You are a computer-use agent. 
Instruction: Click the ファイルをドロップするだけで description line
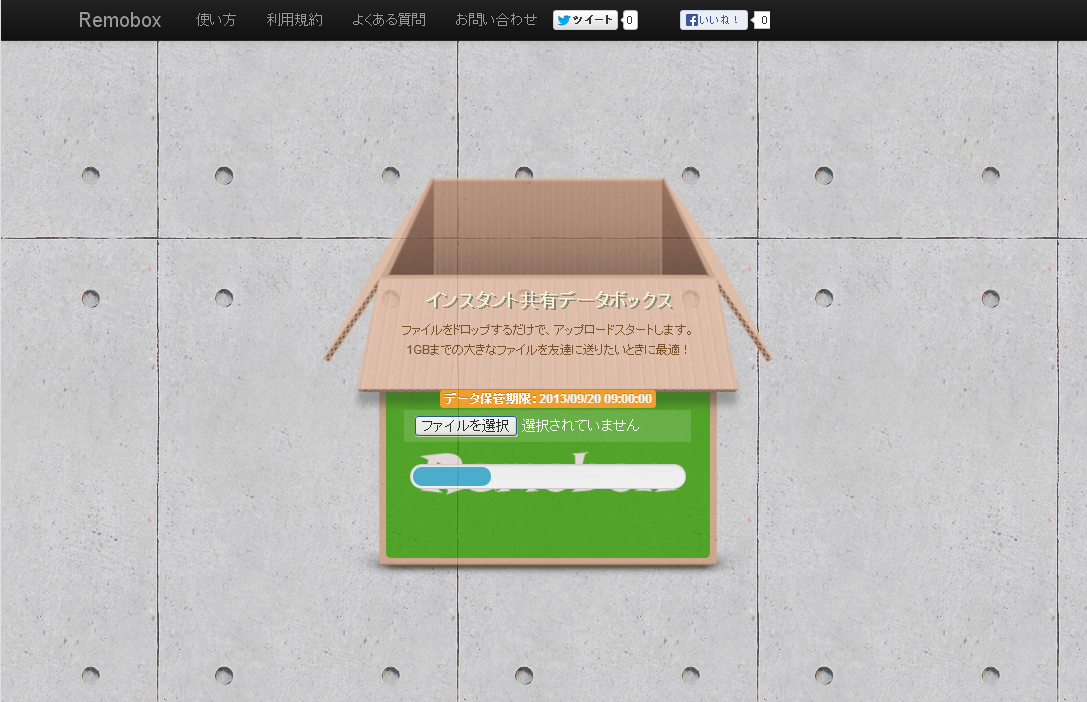tap(548, 329)
